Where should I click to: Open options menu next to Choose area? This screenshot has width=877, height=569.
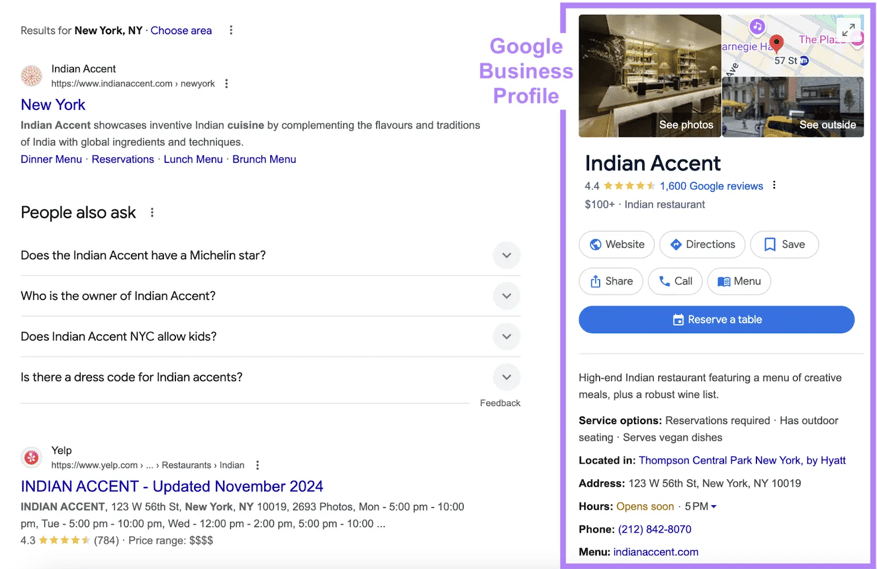(231, 30)
